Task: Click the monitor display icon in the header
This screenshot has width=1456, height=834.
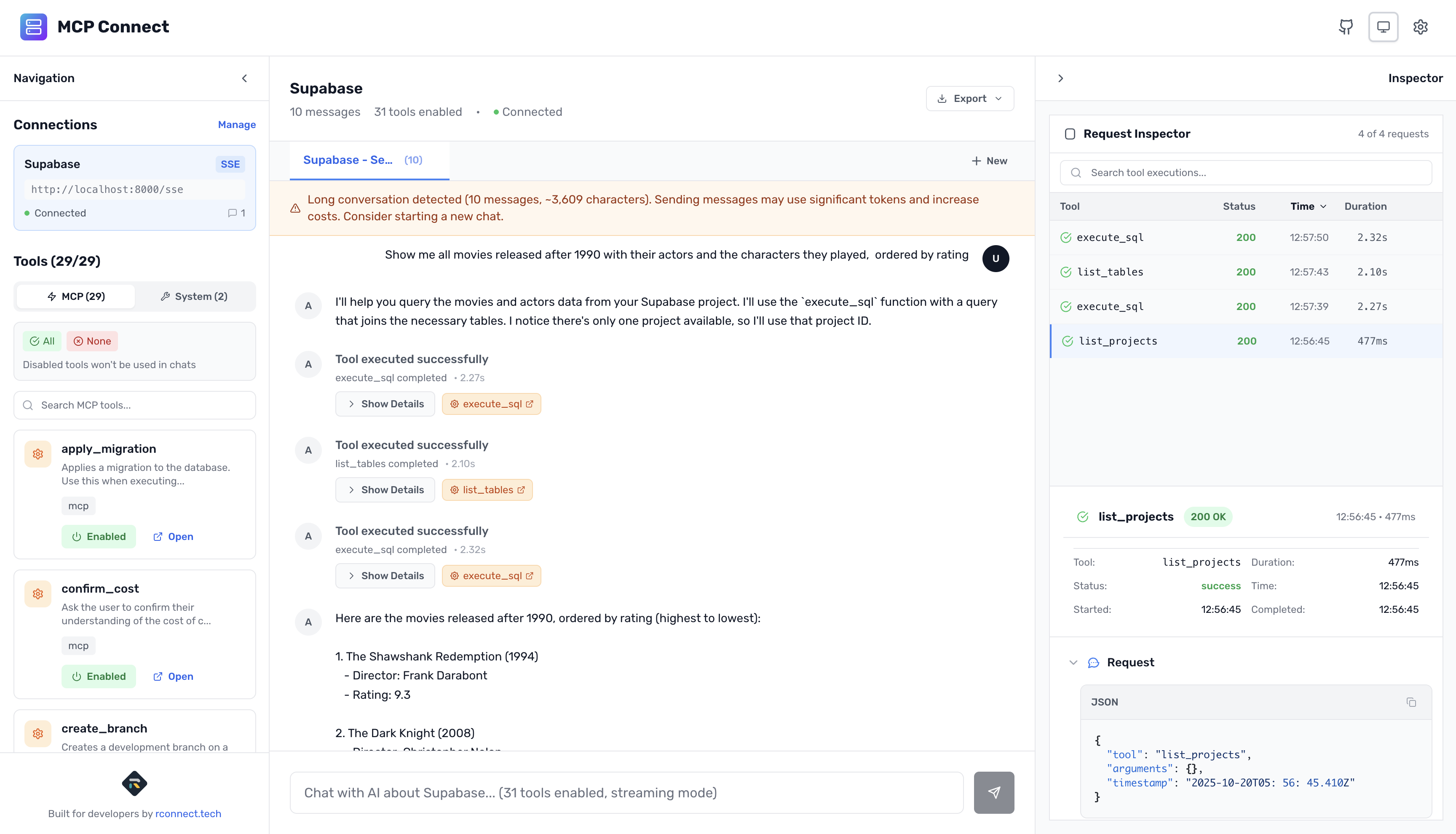Action: pyautogui.click(x=1383, y=27)
